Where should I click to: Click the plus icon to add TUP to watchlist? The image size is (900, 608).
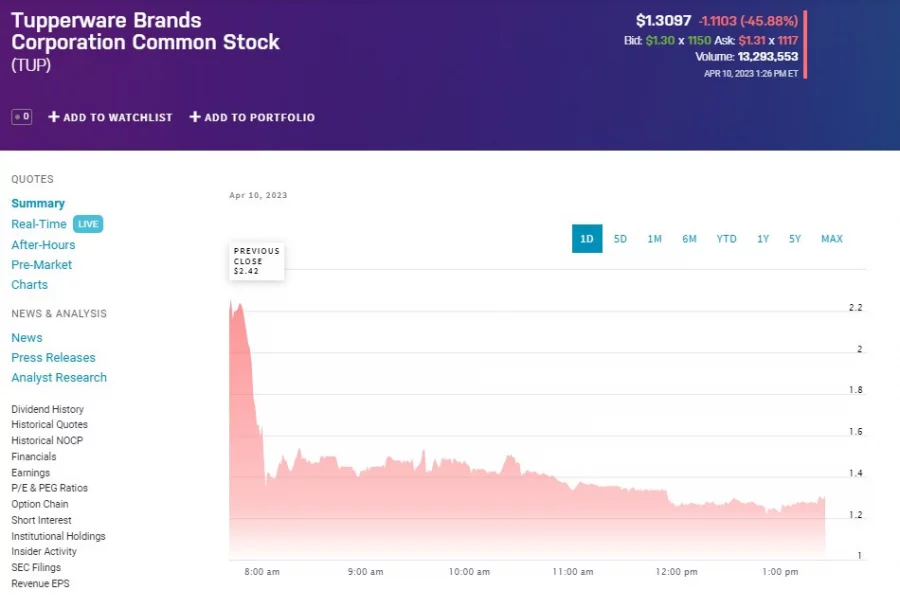point(52,117)
